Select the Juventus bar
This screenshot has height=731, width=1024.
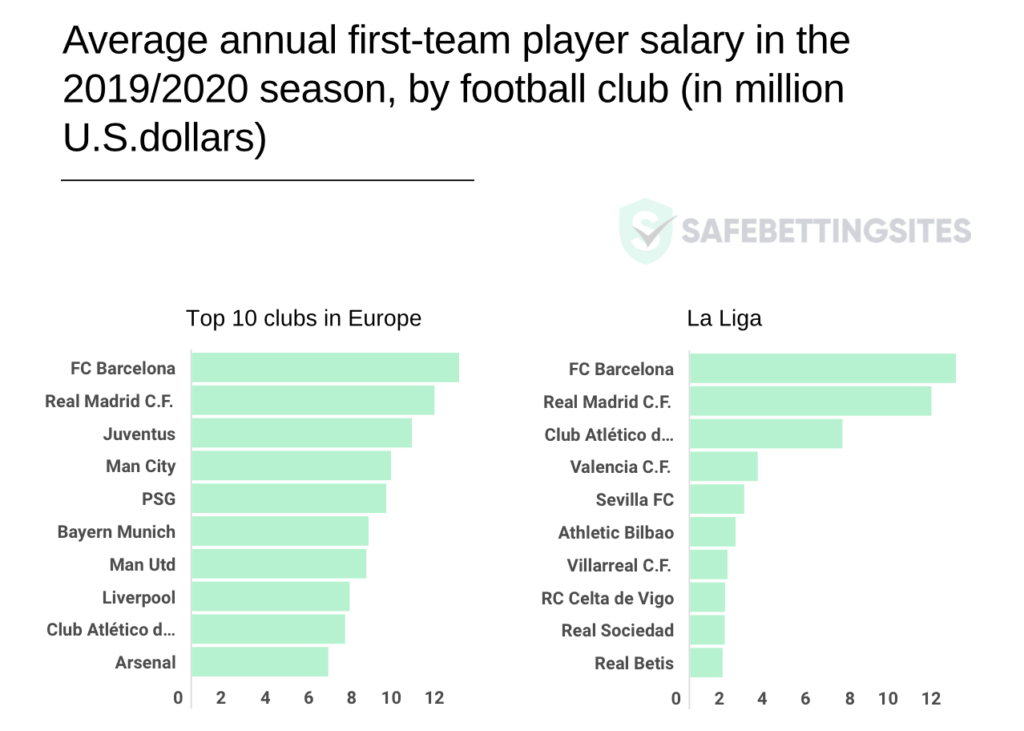302,432
